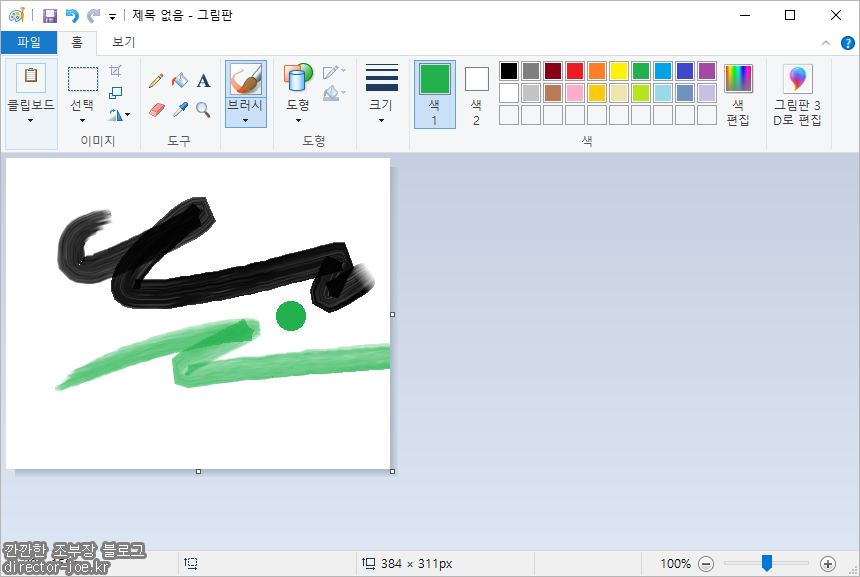
Task: Open Edit colors rainbow palette
Action: point(738,78)
